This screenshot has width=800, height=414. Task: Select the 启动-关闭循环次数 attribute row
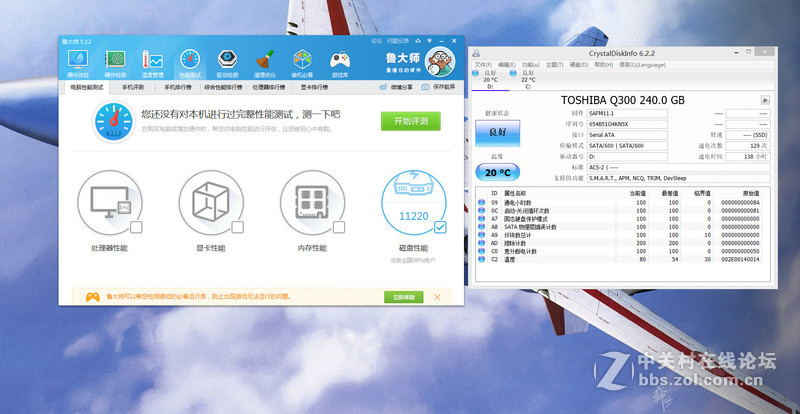click(620, 210)
